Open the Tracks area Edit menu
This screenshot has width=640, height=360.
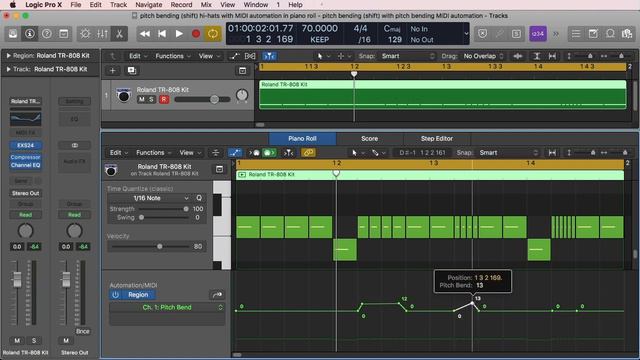138,56
